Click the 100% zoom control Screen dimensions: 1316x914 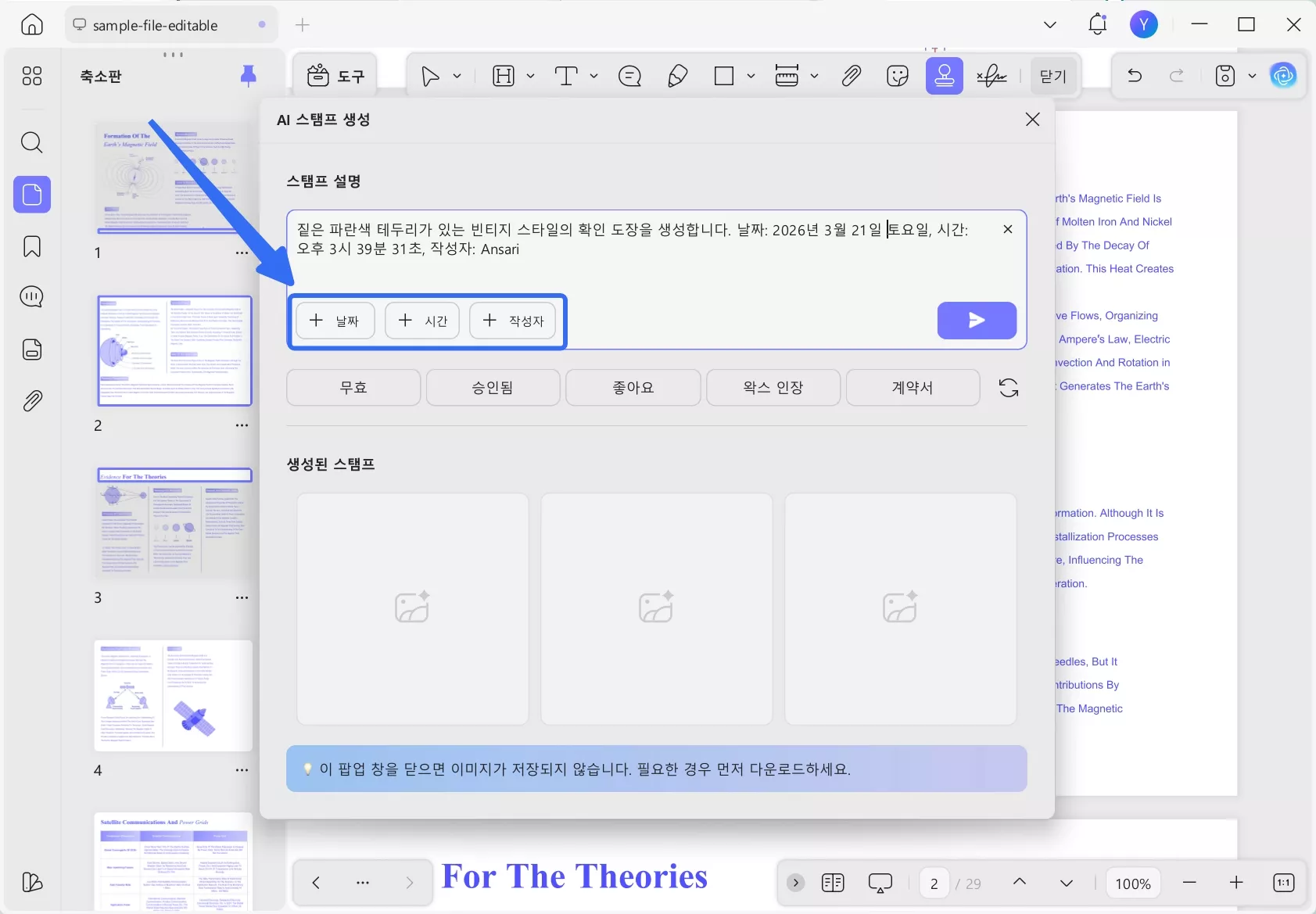point(1132,883)
